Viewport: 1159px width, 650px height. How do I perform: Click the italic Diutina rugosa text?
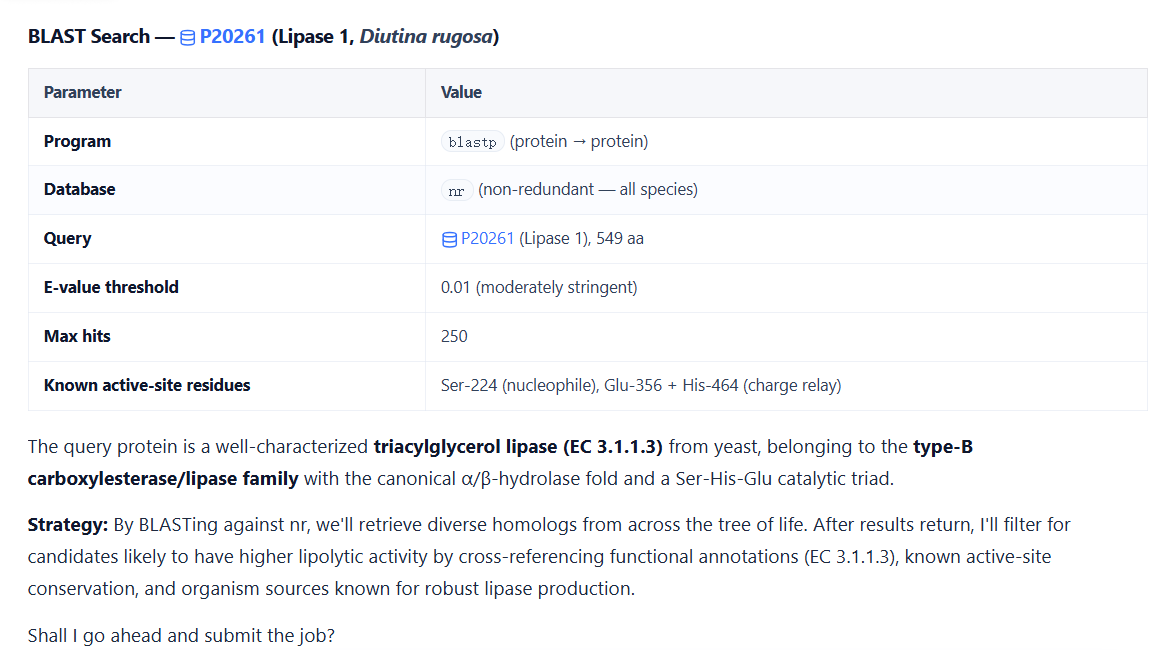426,36
